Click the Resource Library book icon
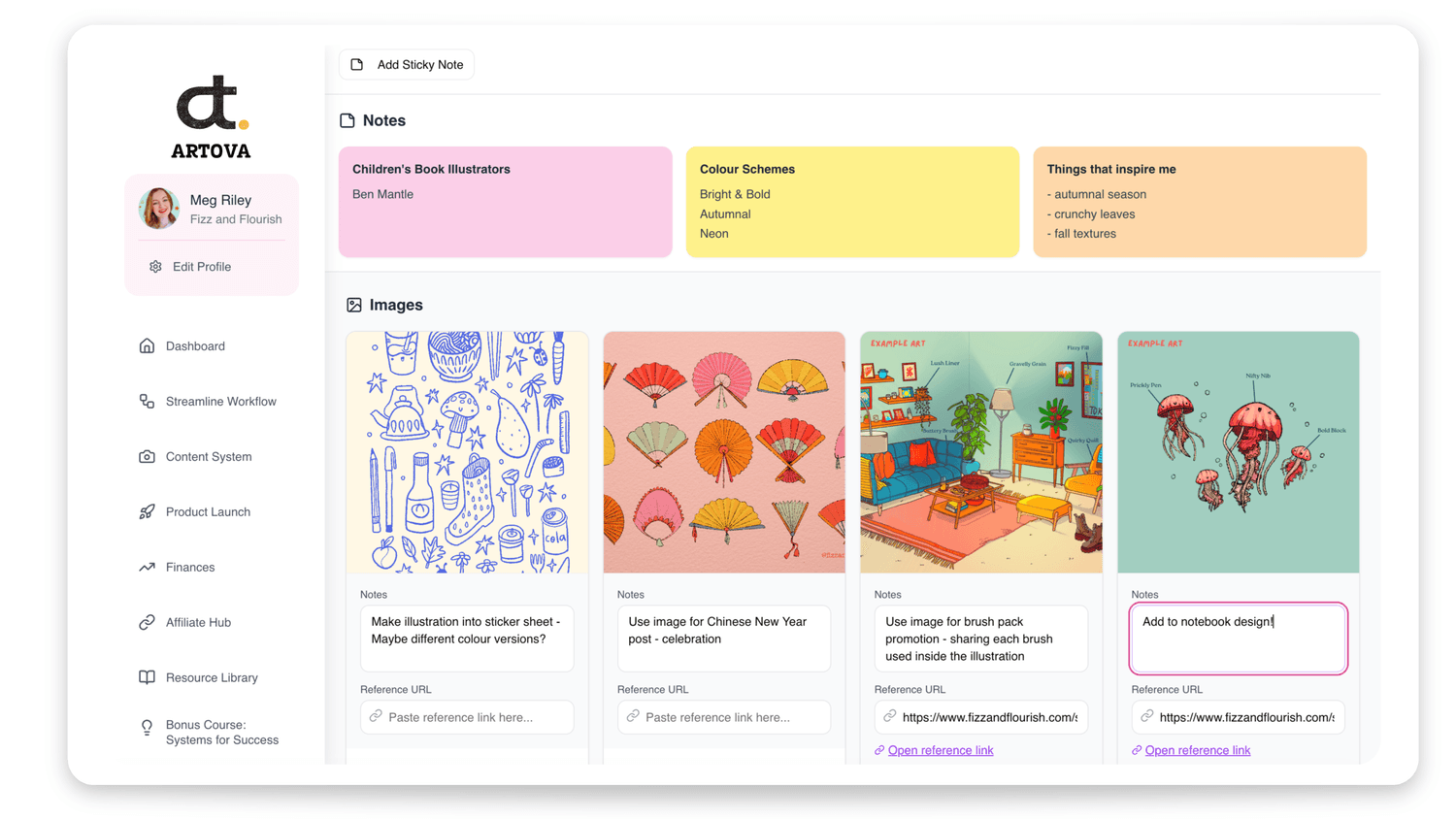Screen dimensions: 1456x819 [147, 678]
